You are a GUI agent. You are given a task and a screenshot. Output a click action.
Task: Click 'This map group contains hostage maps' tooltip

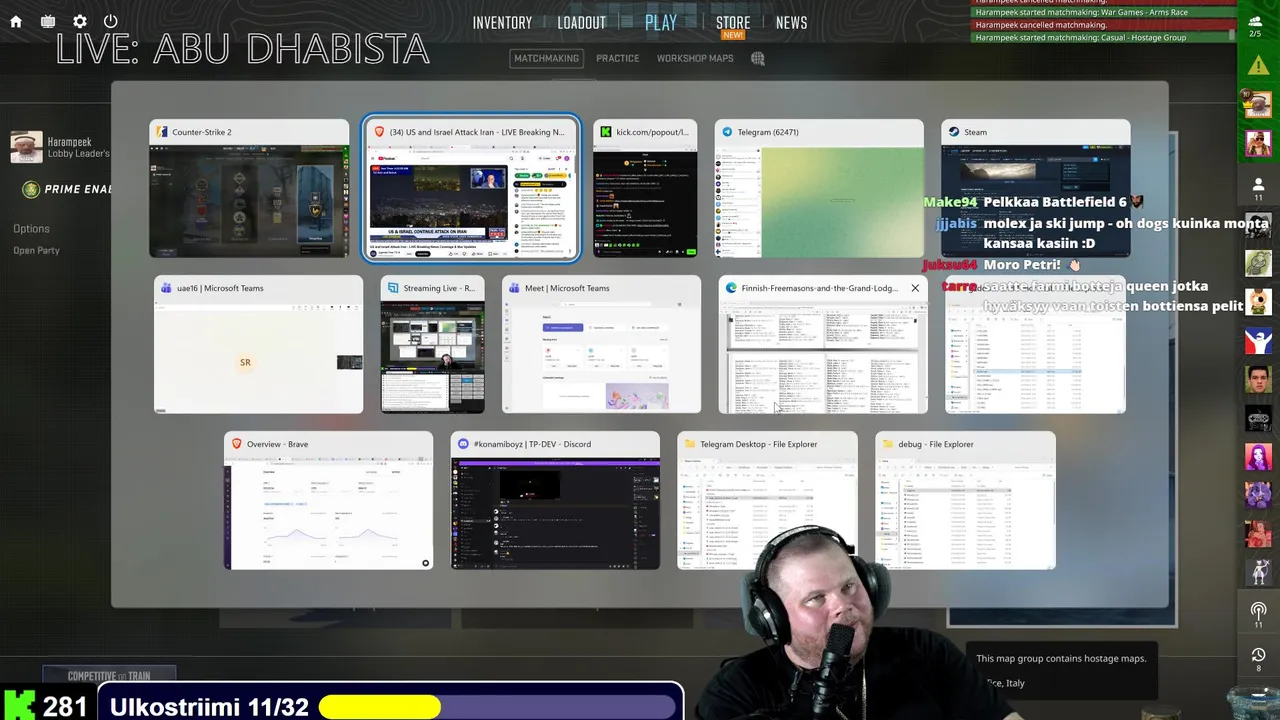click(1061, 658)
